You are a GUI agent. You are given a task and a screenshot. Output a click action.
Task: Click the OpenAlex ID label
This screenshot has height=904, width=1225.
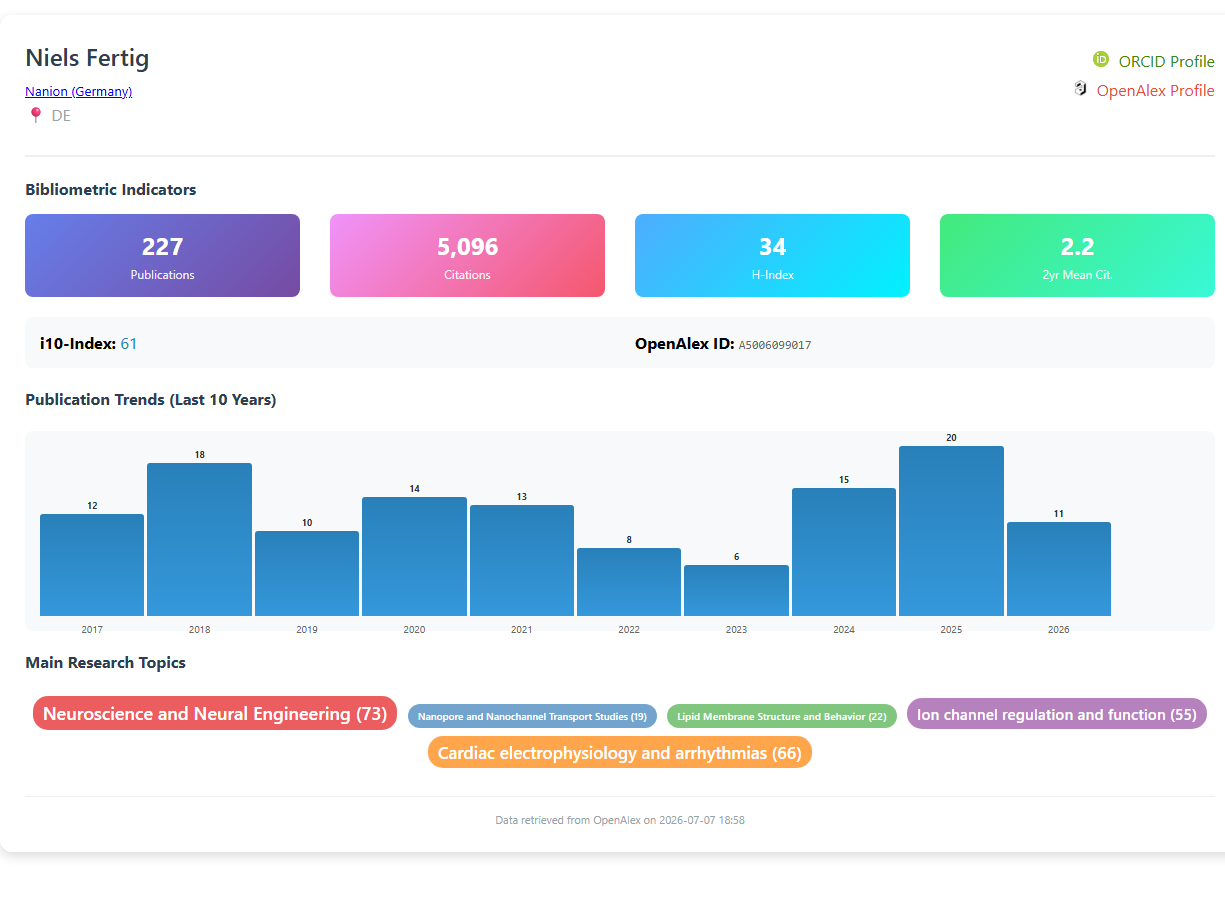point(685,343)
